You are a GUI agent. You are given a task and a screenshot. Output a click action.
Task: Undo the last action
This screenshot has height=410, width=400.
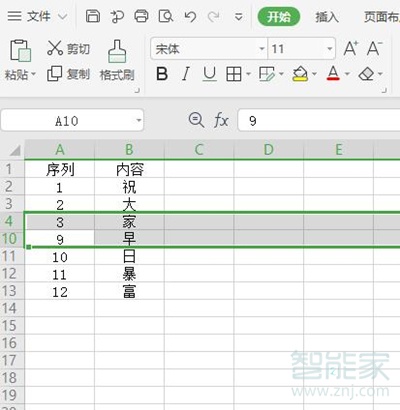pos(190,16)
